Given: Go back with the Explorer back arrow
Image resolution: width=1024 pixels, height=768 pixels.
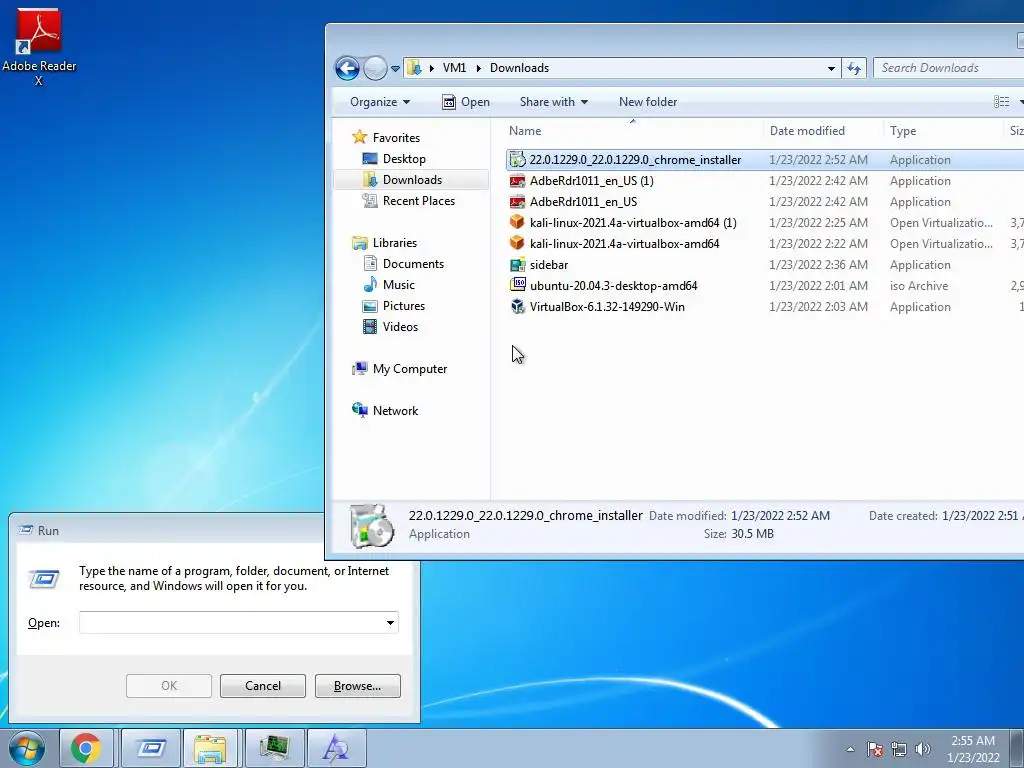Looking at the screenshot, I should pos(347,68).
